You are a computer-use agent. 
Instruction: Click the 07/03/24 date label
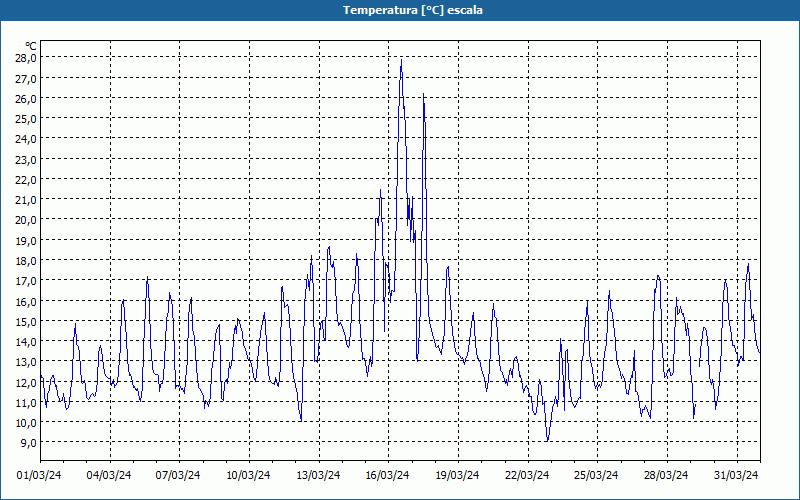(178, 475)
